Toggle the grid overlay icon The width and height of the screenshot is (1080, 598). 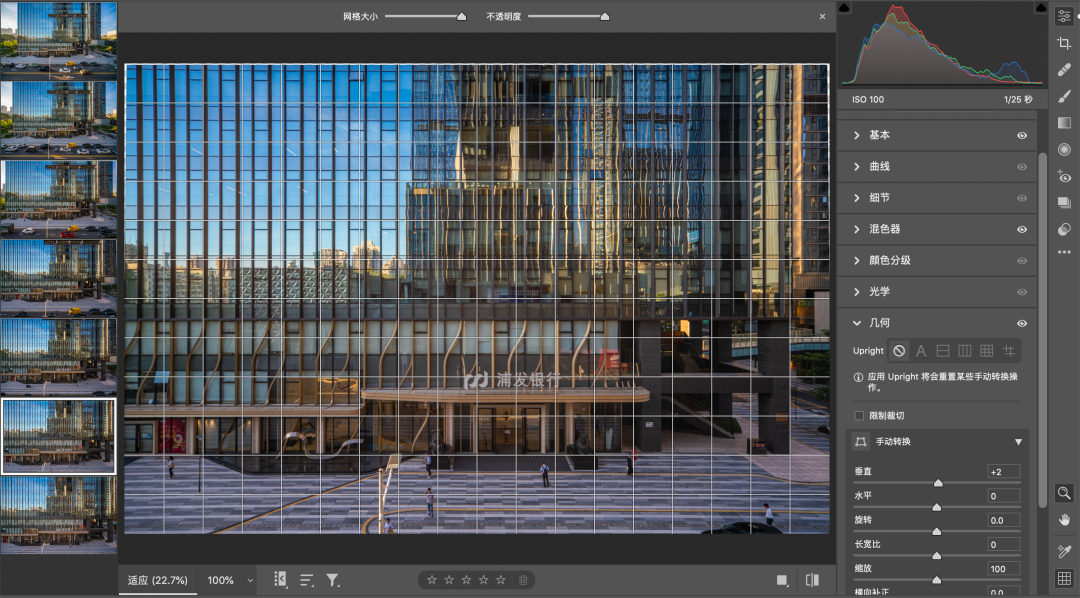(x=1064, y=578)
